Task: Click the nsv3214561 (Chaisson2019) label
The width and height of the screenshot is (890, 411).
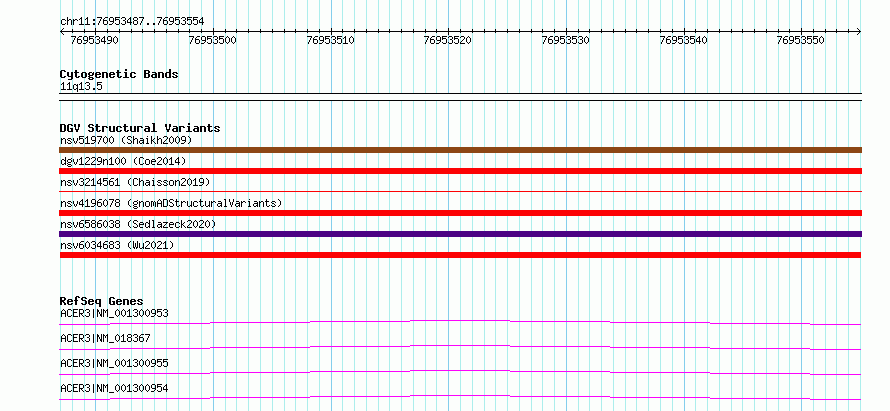Action: 135,182
